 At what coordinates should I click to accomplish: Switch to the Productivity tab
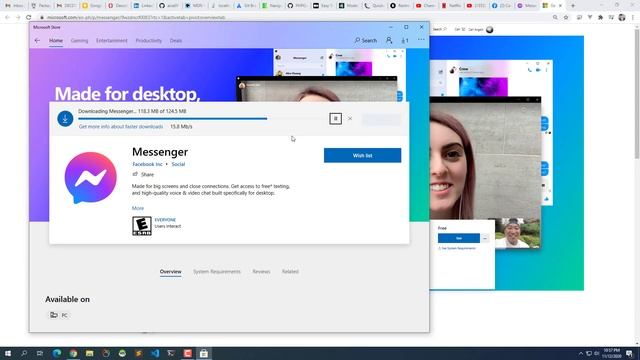click(149, 40)
